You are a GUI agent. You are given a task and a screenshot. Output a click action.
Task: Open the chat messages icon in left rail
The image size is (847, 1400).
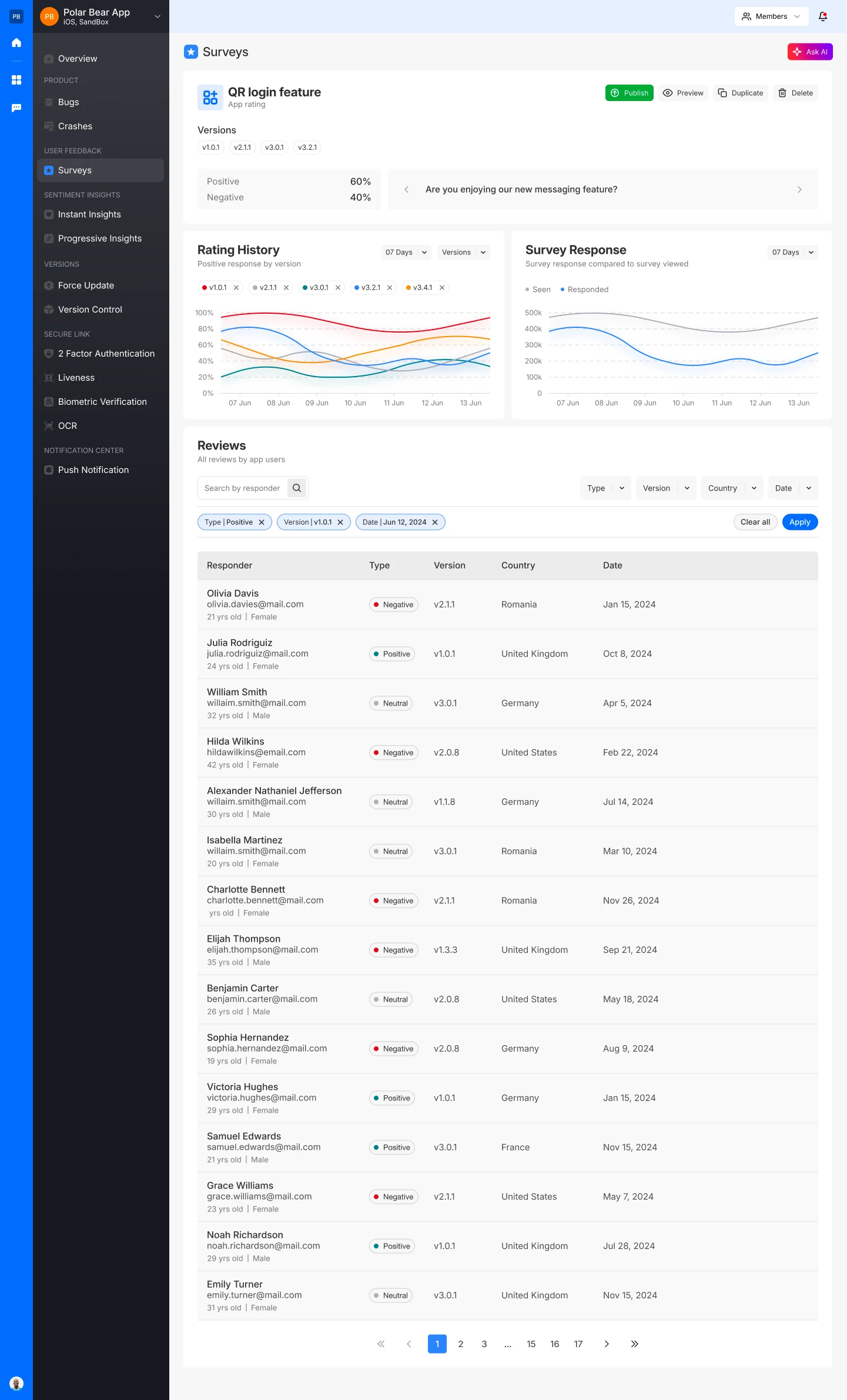click(x=16, y=108)
